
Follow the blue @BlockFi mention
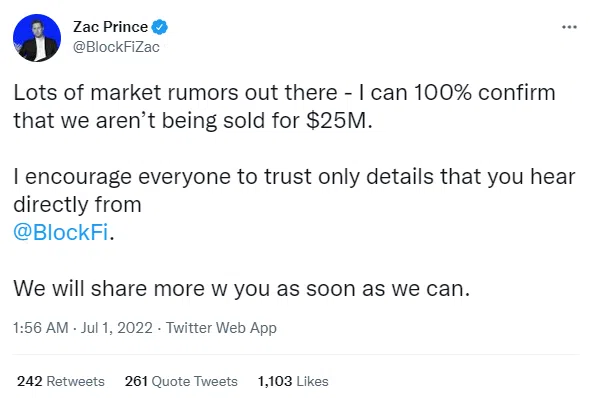coord(61,232)
